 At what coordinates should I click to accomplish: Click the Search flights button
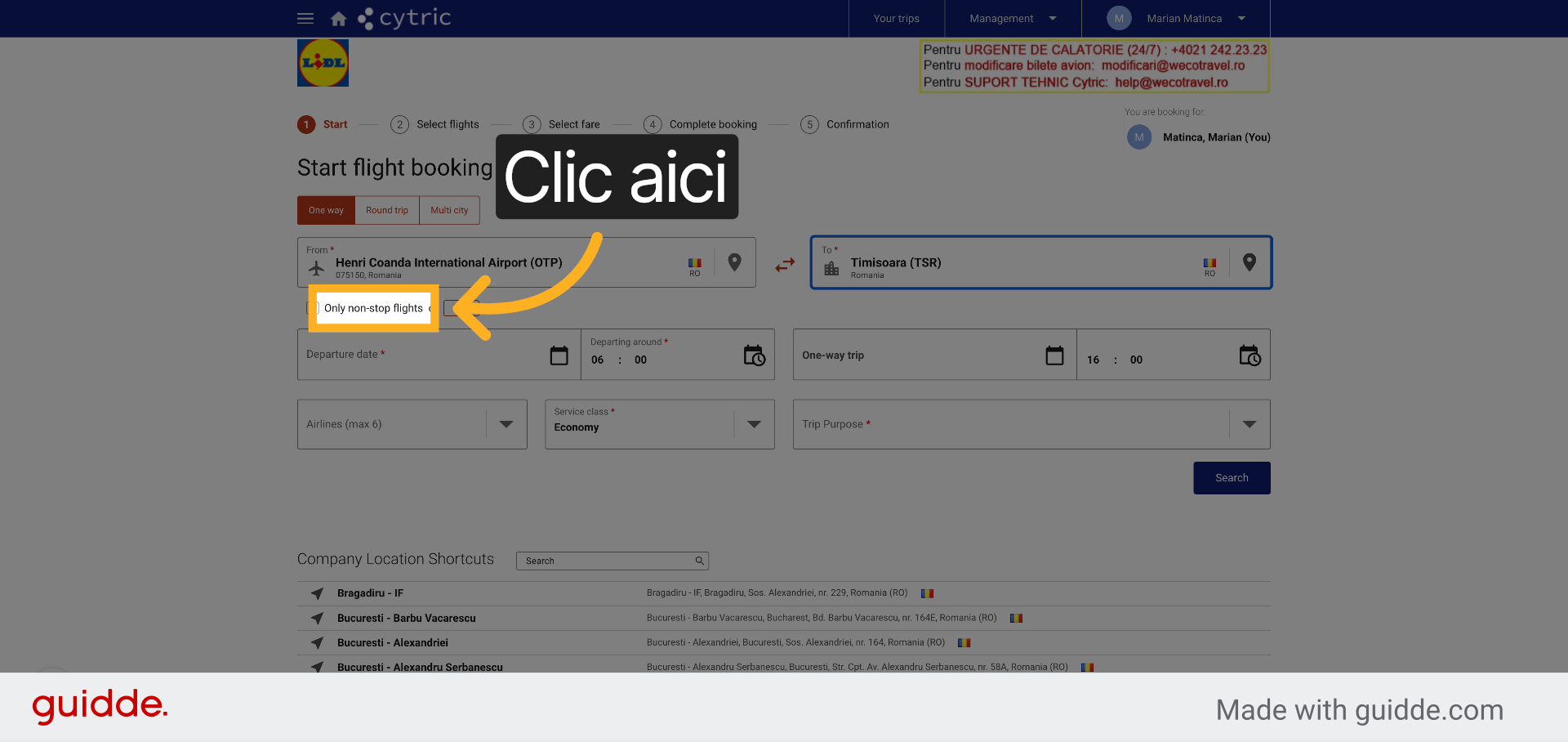1232,478
